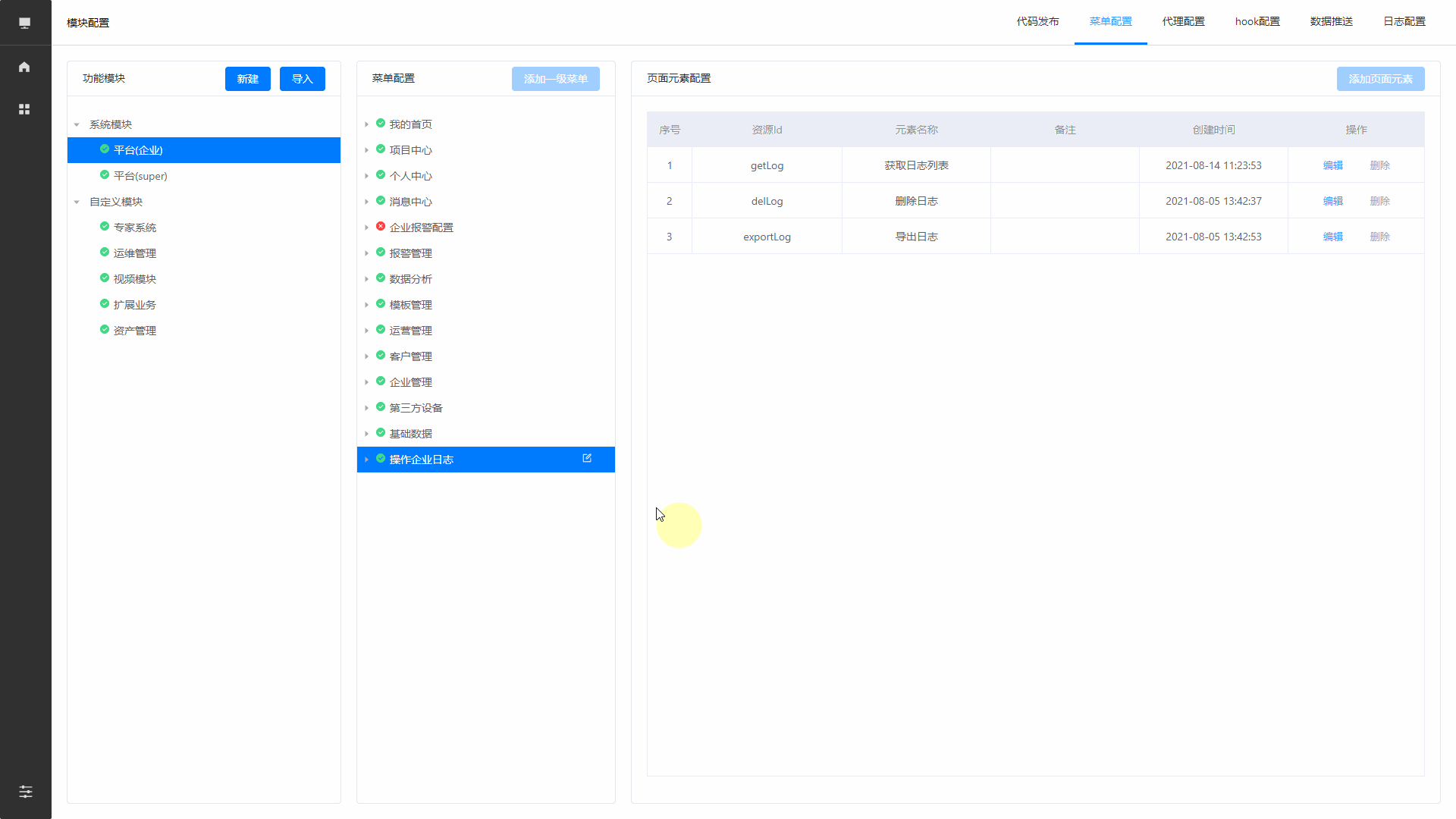Click red error status icon beside 企业报警配置

coord(381,227)
